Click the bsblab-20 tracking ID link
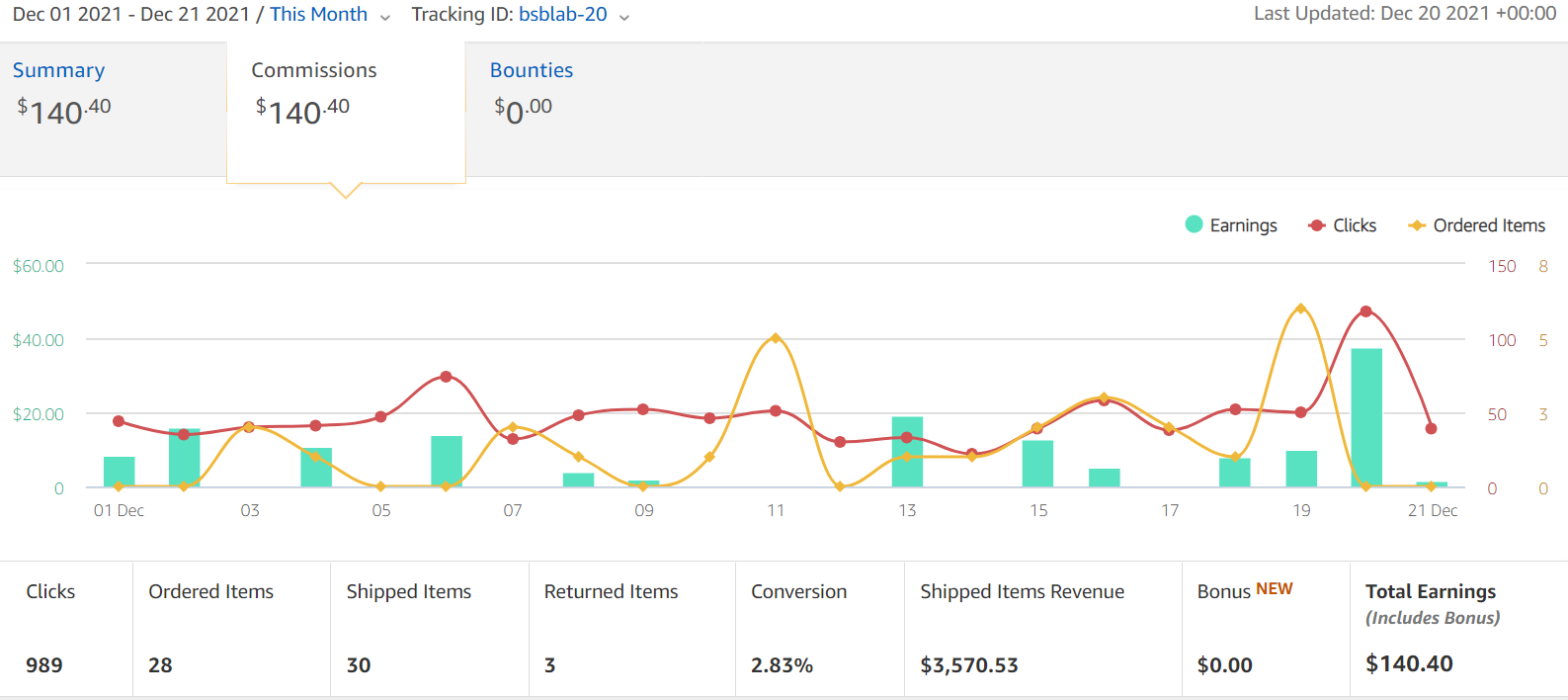The height and width of the screenshot is (700, 1568). (563, 15)
